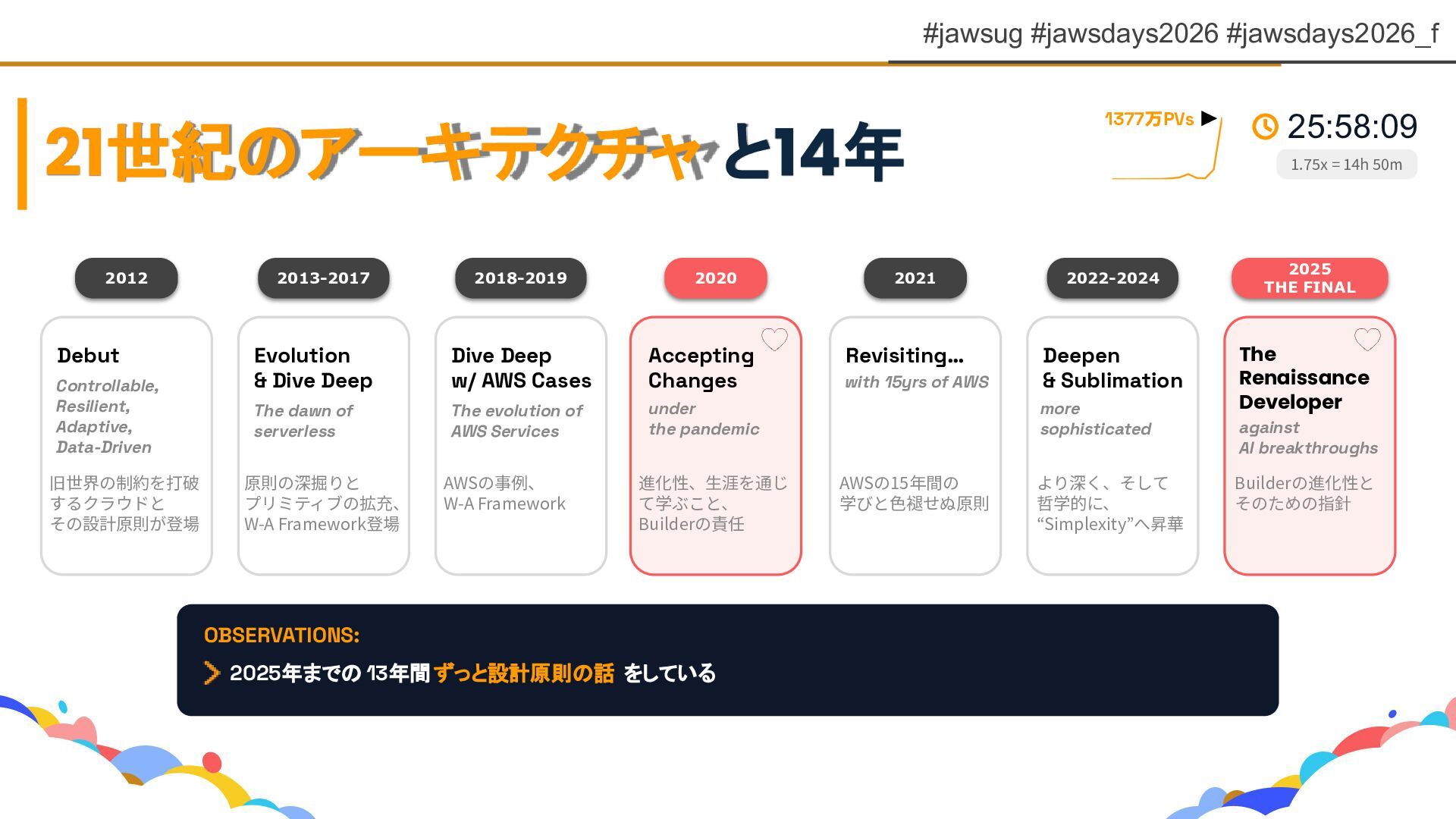Click the orange clock icon
This screenshot has width=1456, height=819.
coord(1264,127)
